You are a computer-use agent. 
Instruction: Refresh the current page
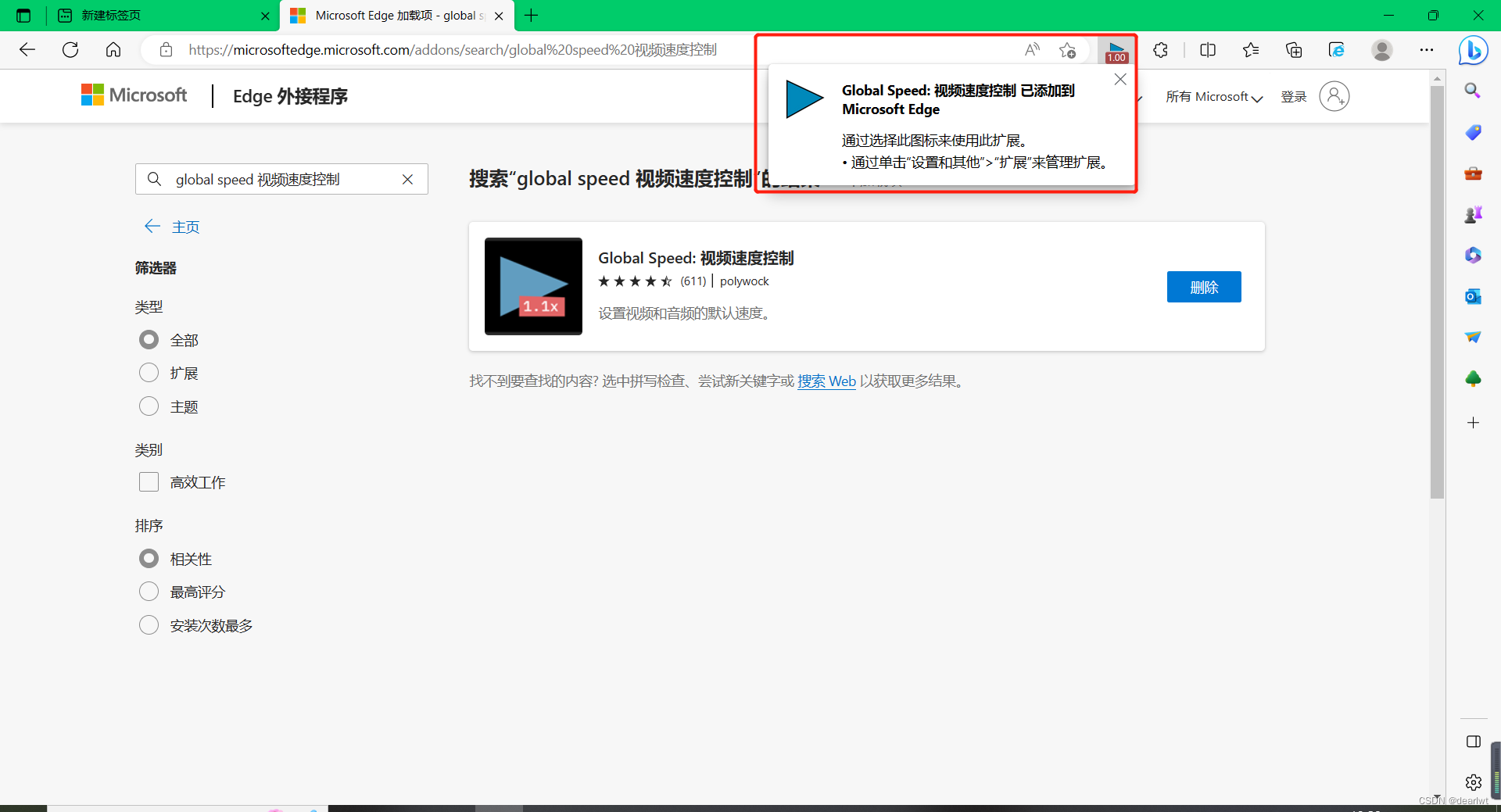tap(70, 50)
